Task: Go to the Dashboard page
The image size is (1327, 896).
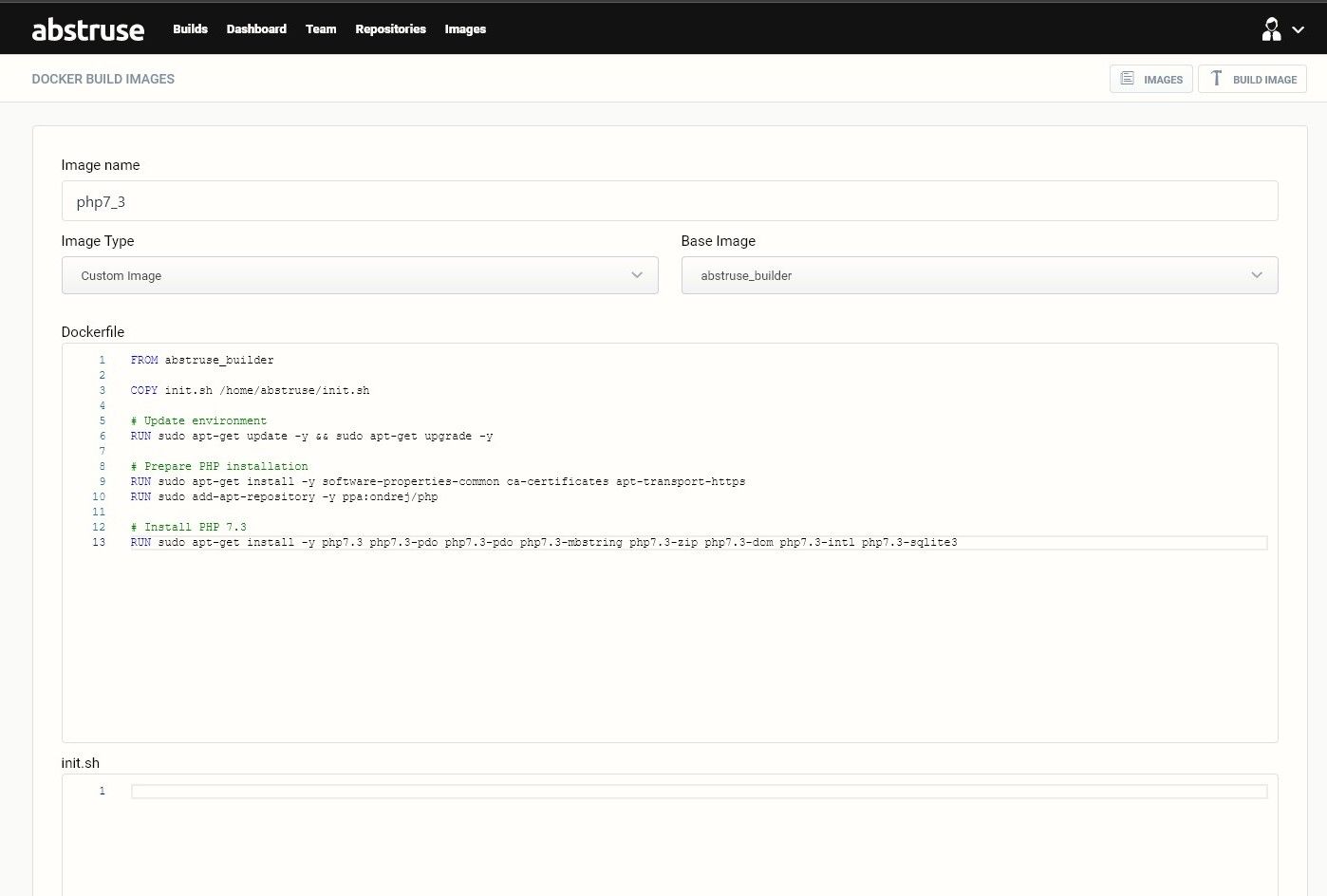Action: click(x=256, y=29)
